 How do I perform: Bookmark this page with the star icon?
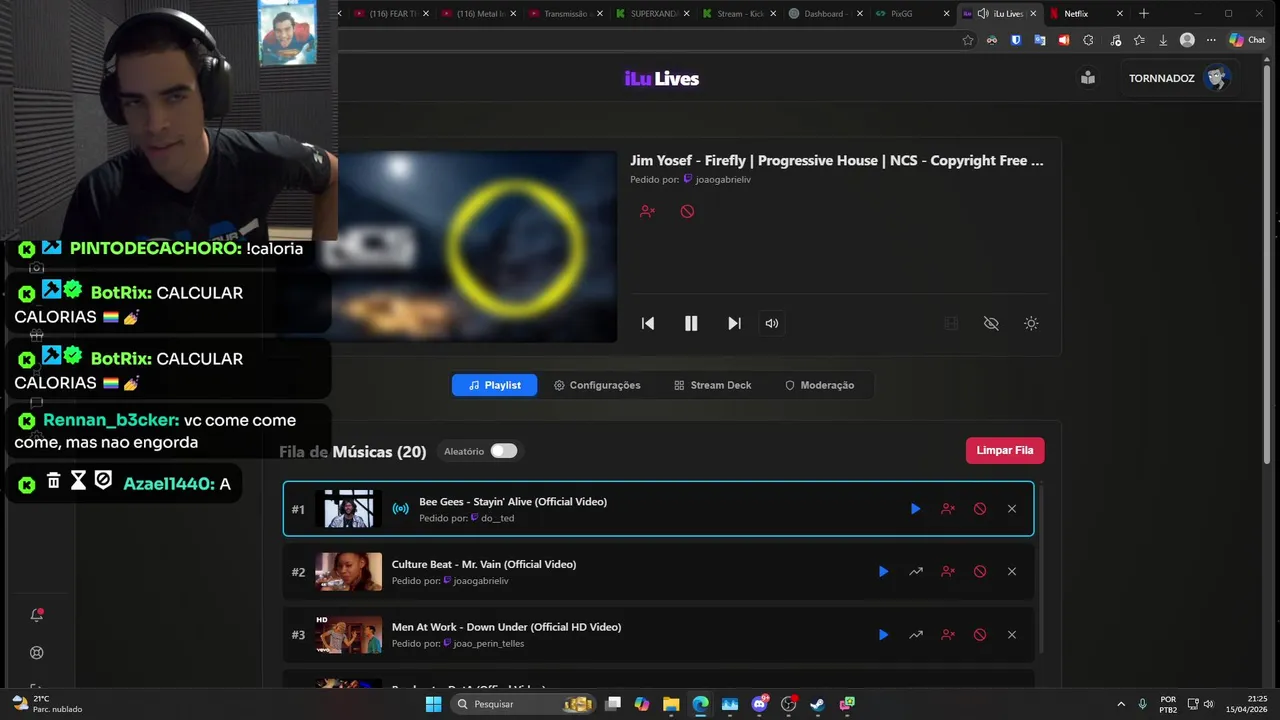pyautogui.click(x=968, y=40)
